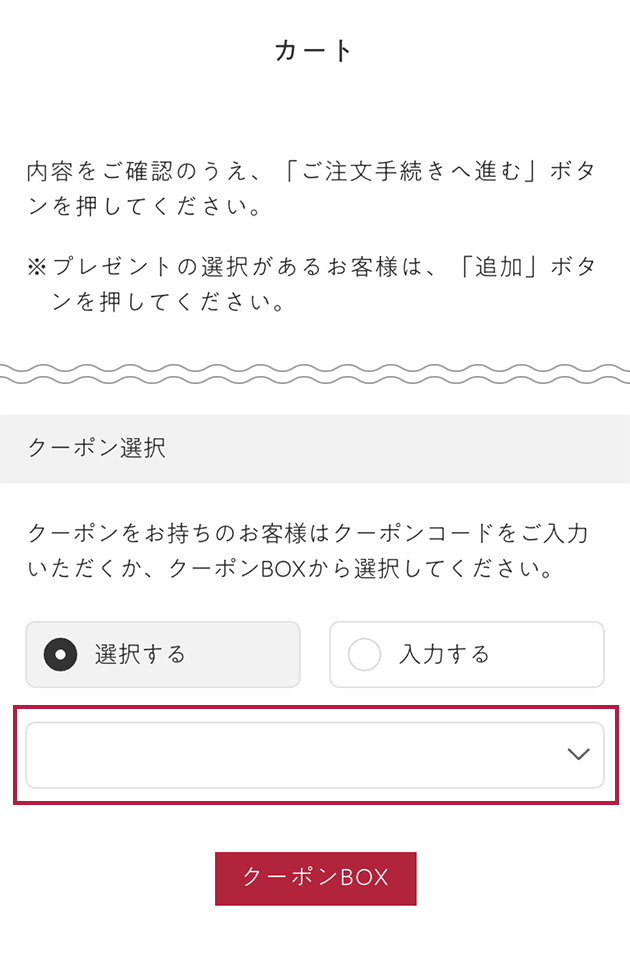Choose the 入力する radio option

(x=466, y=655)
